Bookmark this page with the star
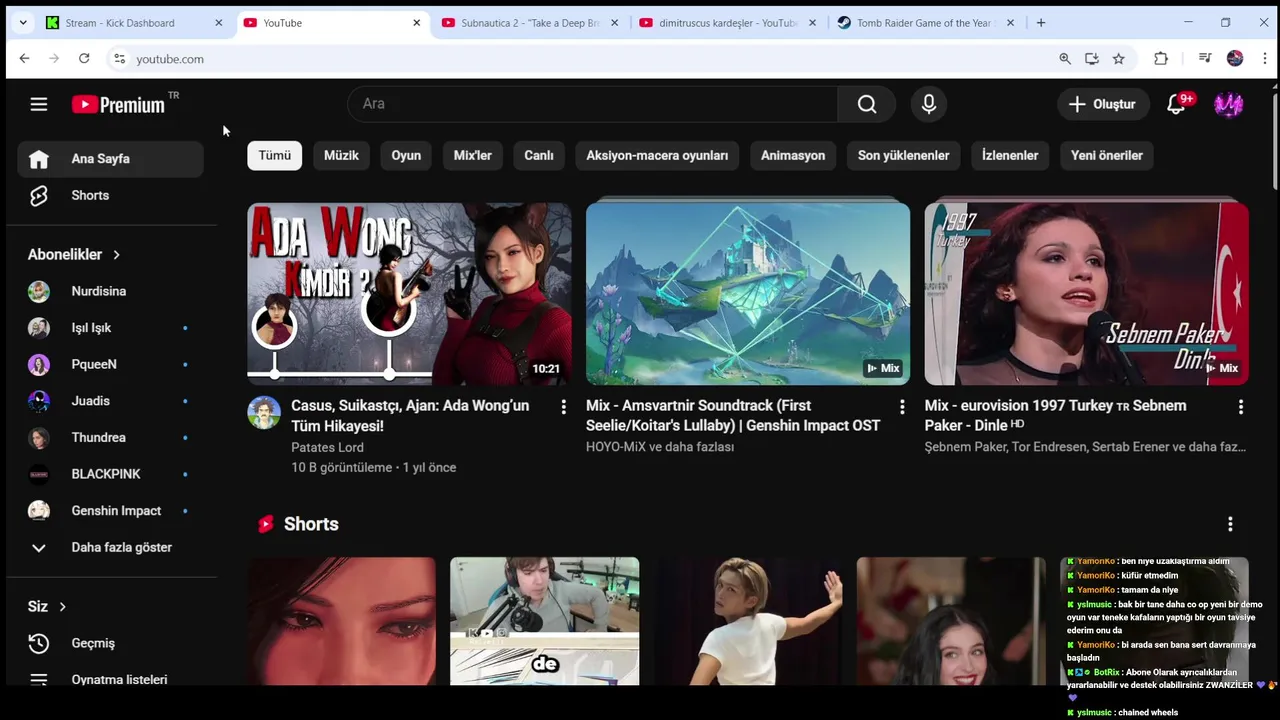 point(1119,59)
